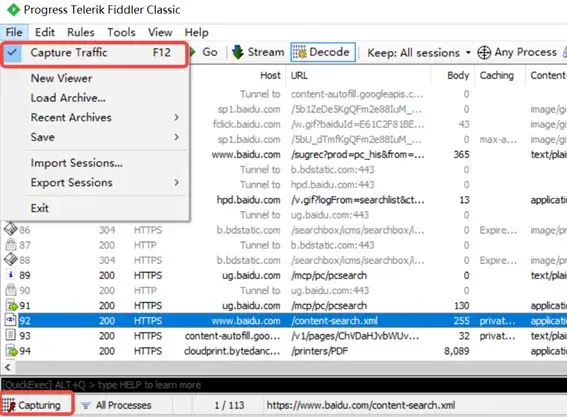The height and width of the screenshot is (417, 567).
Task: Open the View menu
Action: point(160,32)
